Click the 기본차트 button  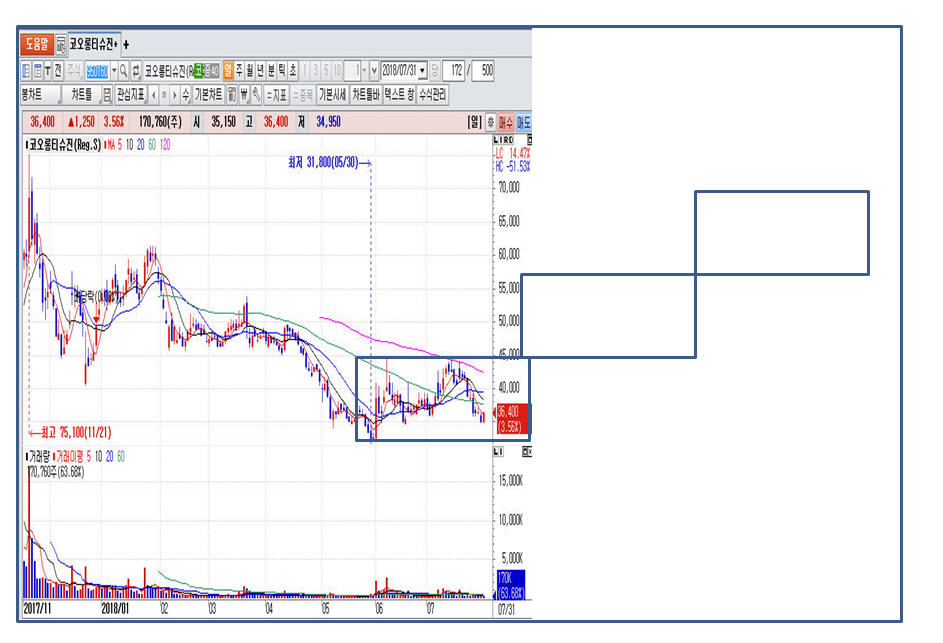[x=208, y=95]
